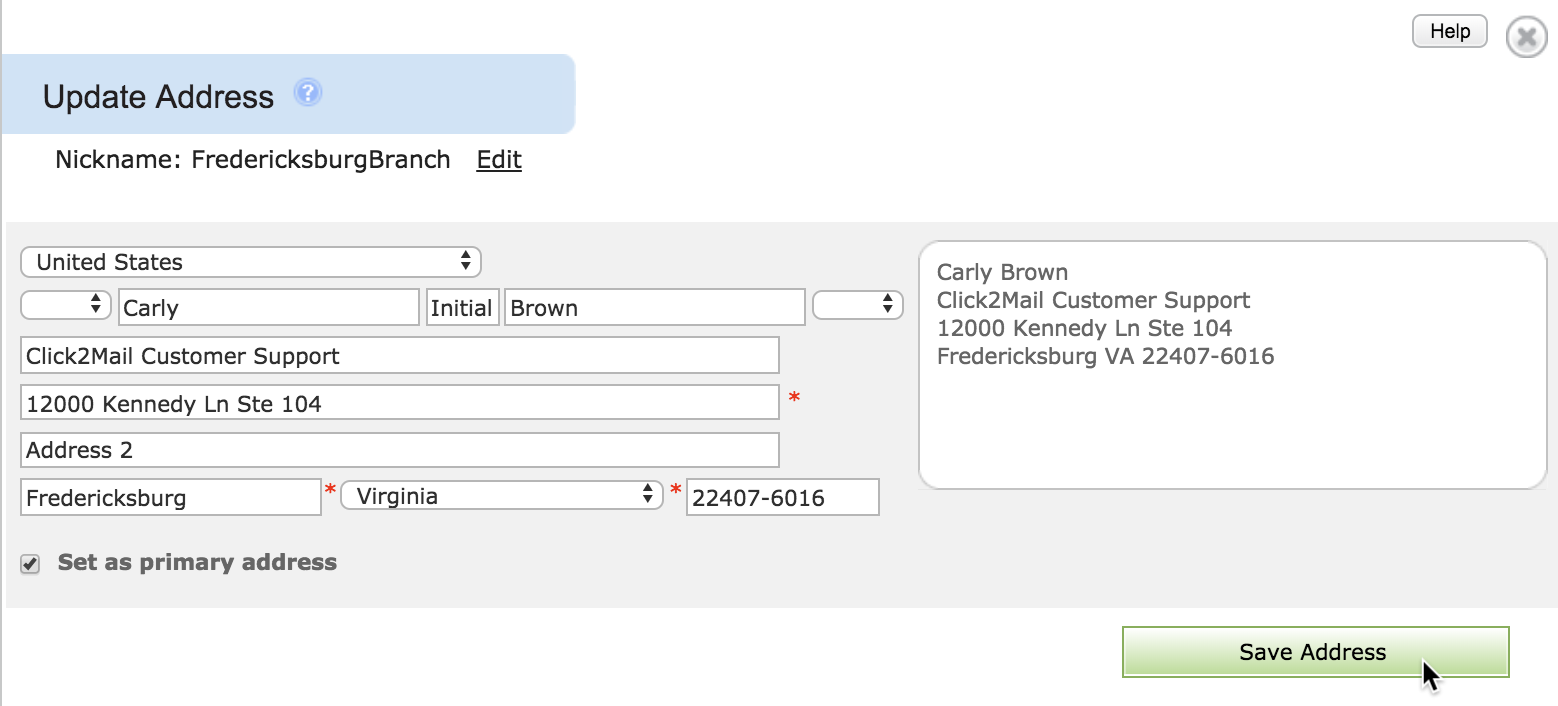Click the Click2Mail Customer Support company field

point(400,356)
